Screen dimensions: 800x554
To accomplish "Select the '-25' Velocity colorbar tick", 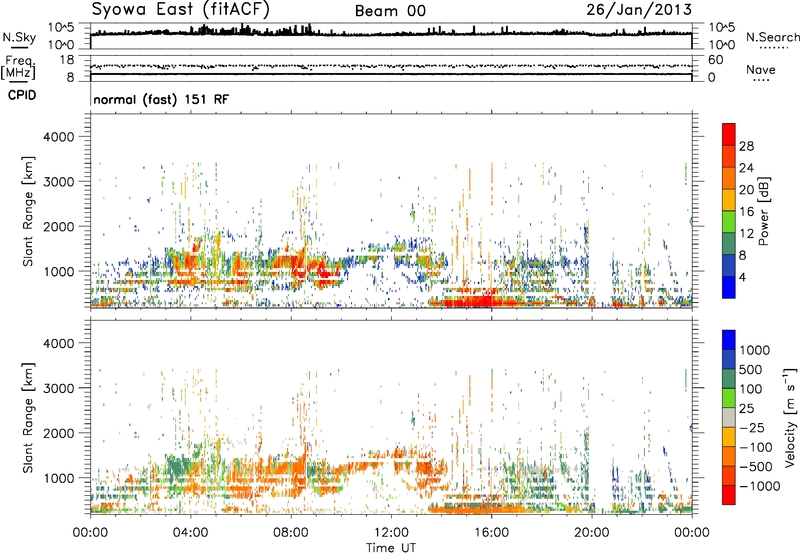I will pos(752,427).
